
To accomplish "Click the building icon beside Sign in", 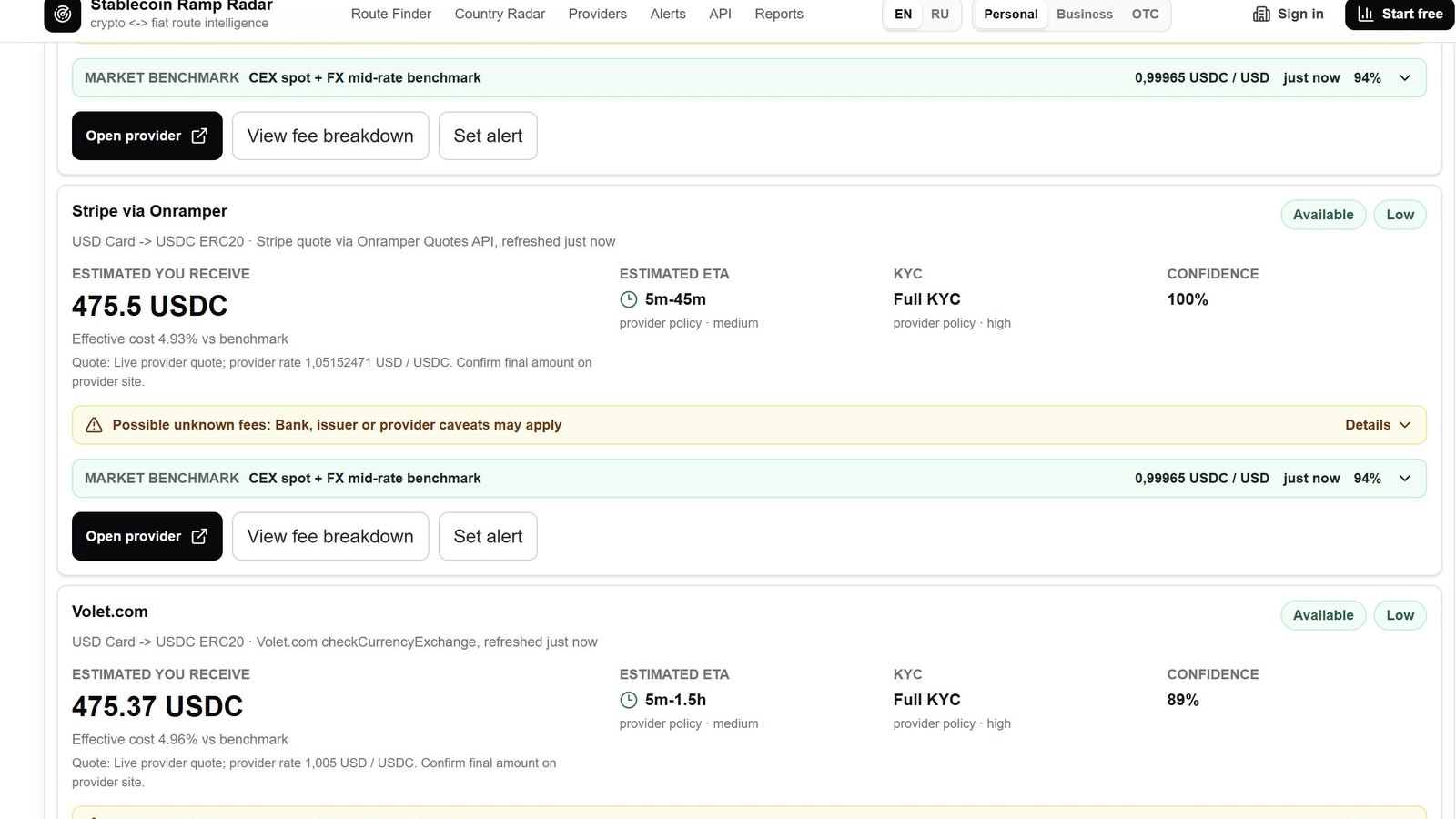I will coord(1261,14).
